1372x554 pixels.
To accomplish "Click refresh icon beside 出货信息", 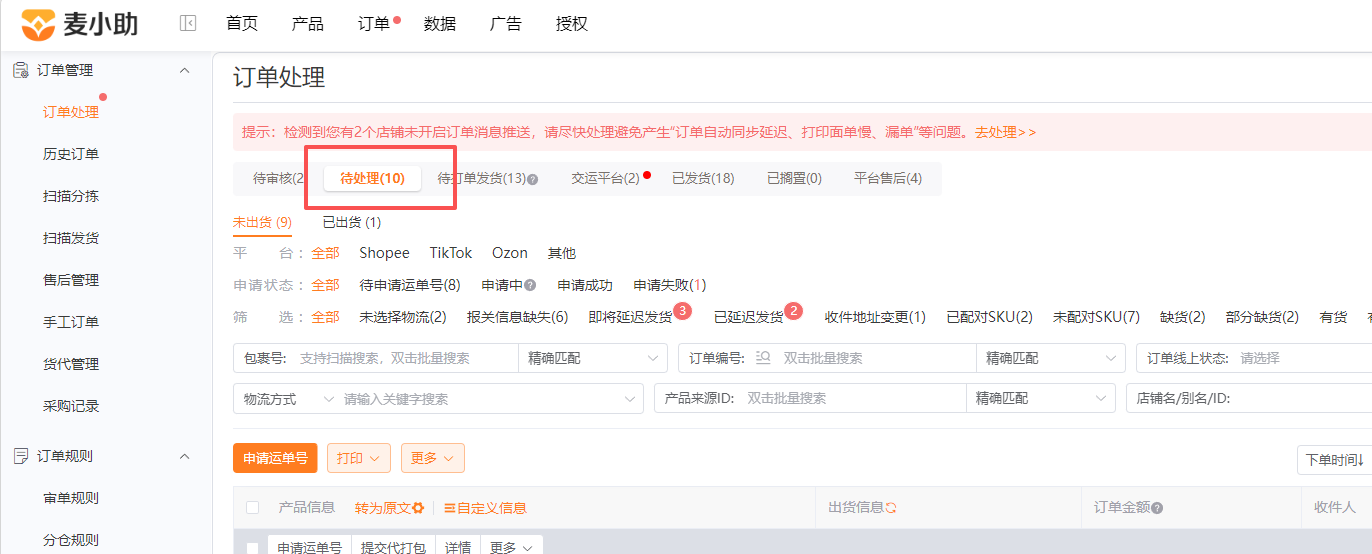I will 891,508.
